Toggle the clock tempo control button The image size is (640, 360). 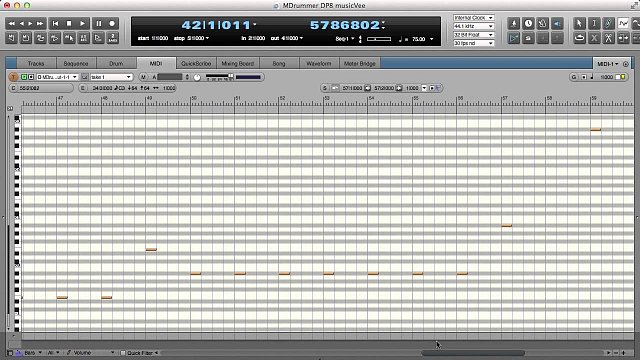pos(528,24)
